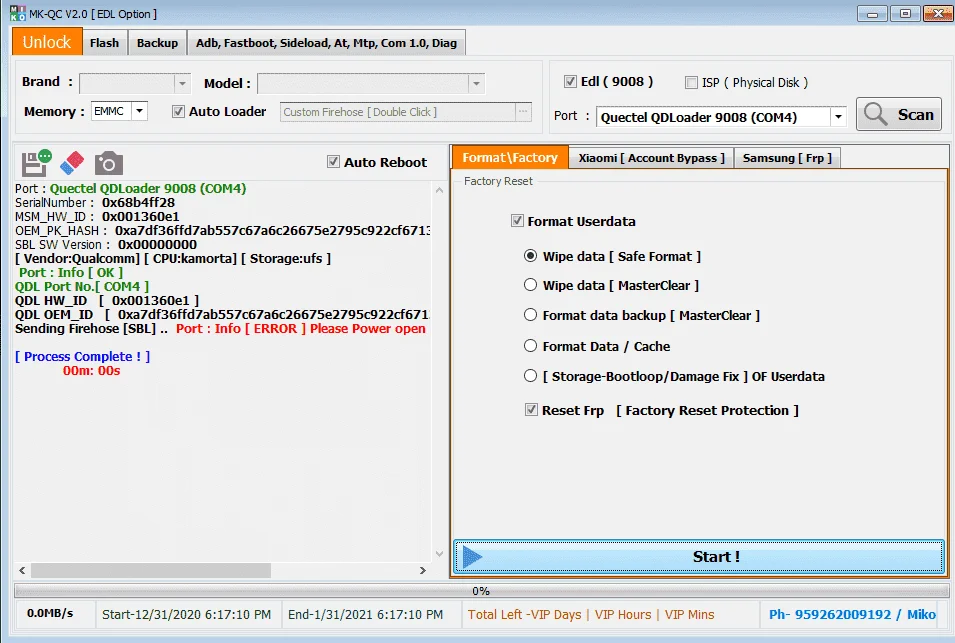Screen dimensions: 955x643
Task: Open the Adb, Fastboot, Sideload tab
Action: pyautogui.click(x=326, y=43)
